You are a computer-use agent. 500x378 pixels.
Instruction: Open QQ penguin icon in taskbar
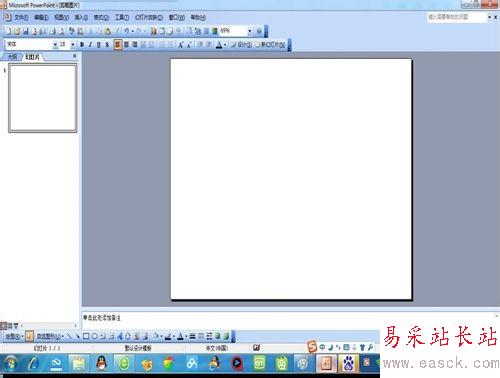tap(102, 363)
